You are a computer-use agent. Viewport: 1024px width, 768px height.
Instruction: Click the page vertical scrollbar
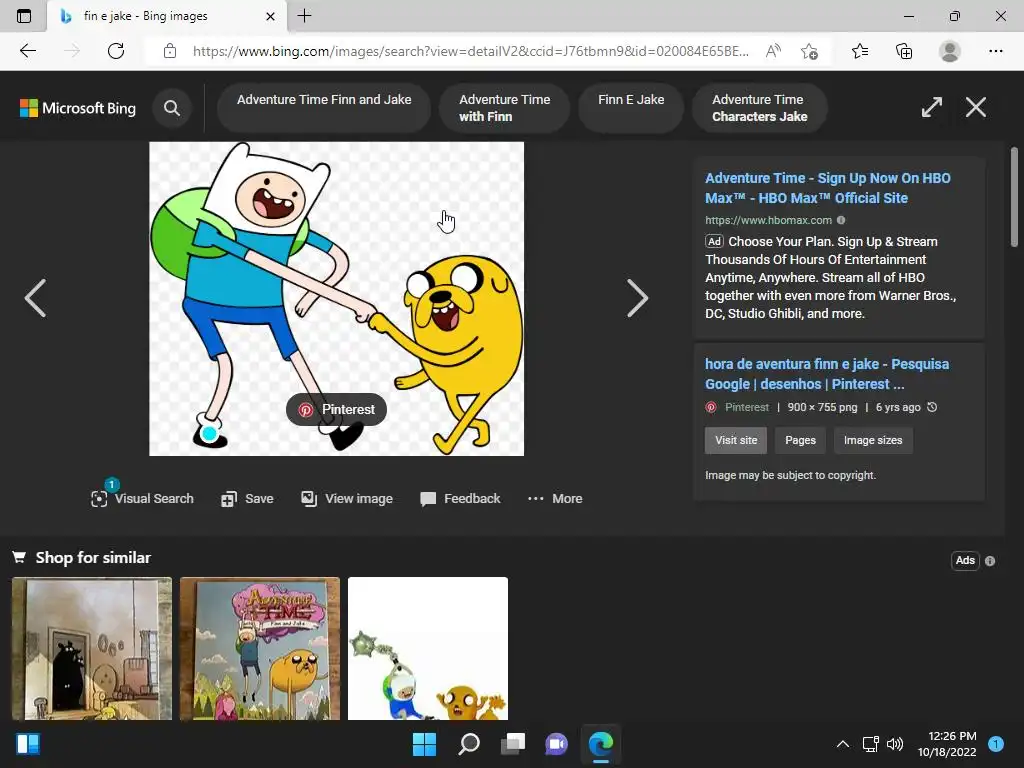tap(1014, 197)
